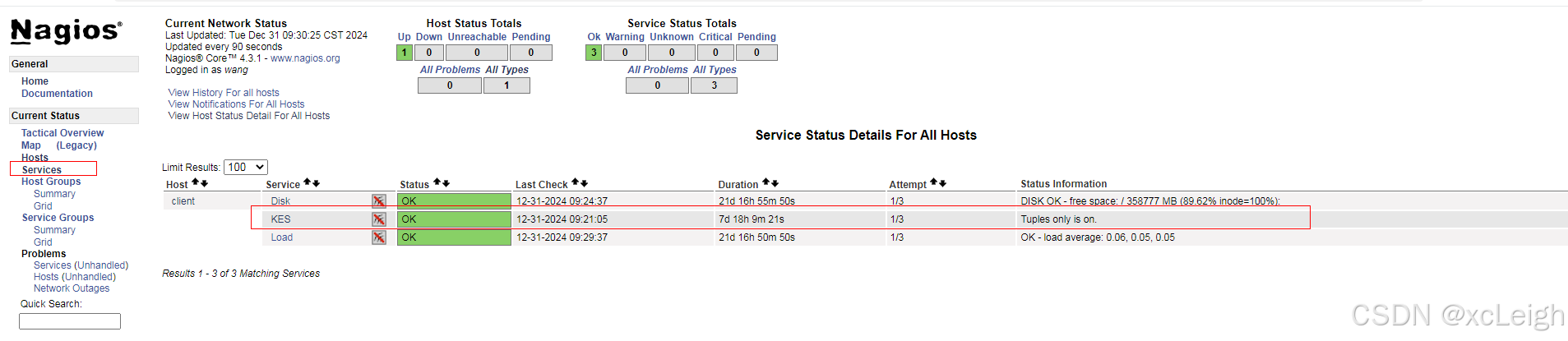Click View Notifications For All Hosts
This screenshot has width=1568, height=341.
[236, 104]
